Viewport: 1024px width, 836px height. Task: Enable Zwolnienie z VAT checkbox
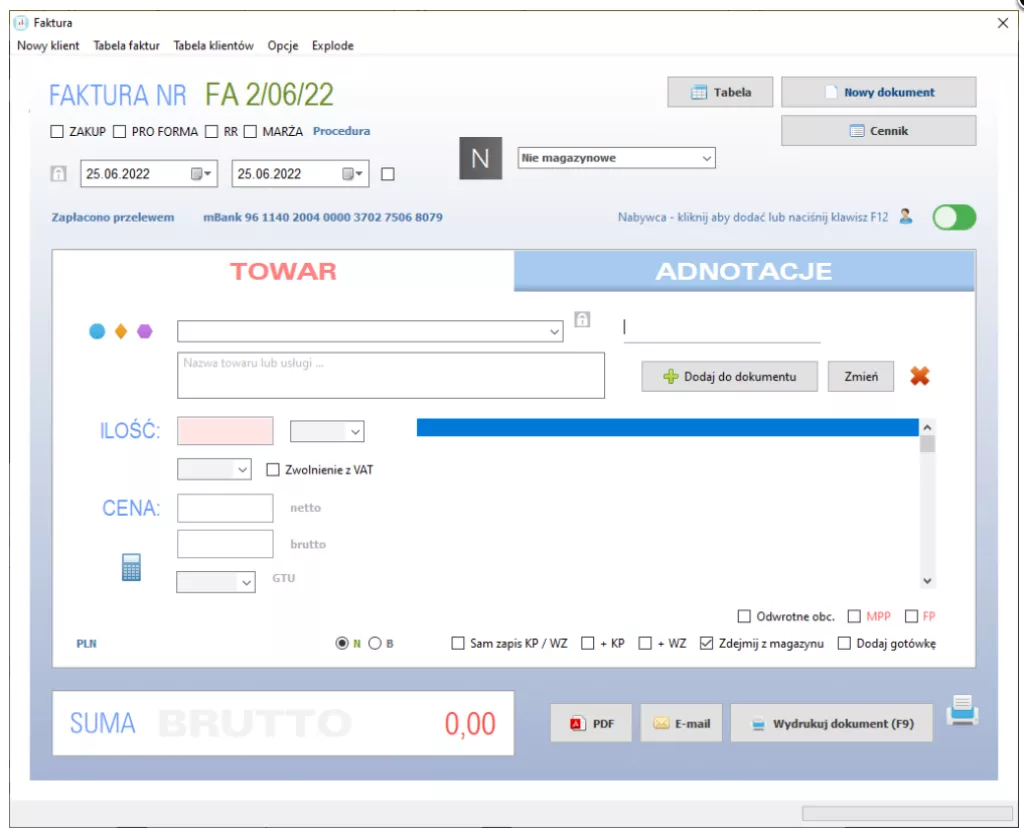(273, 470)
